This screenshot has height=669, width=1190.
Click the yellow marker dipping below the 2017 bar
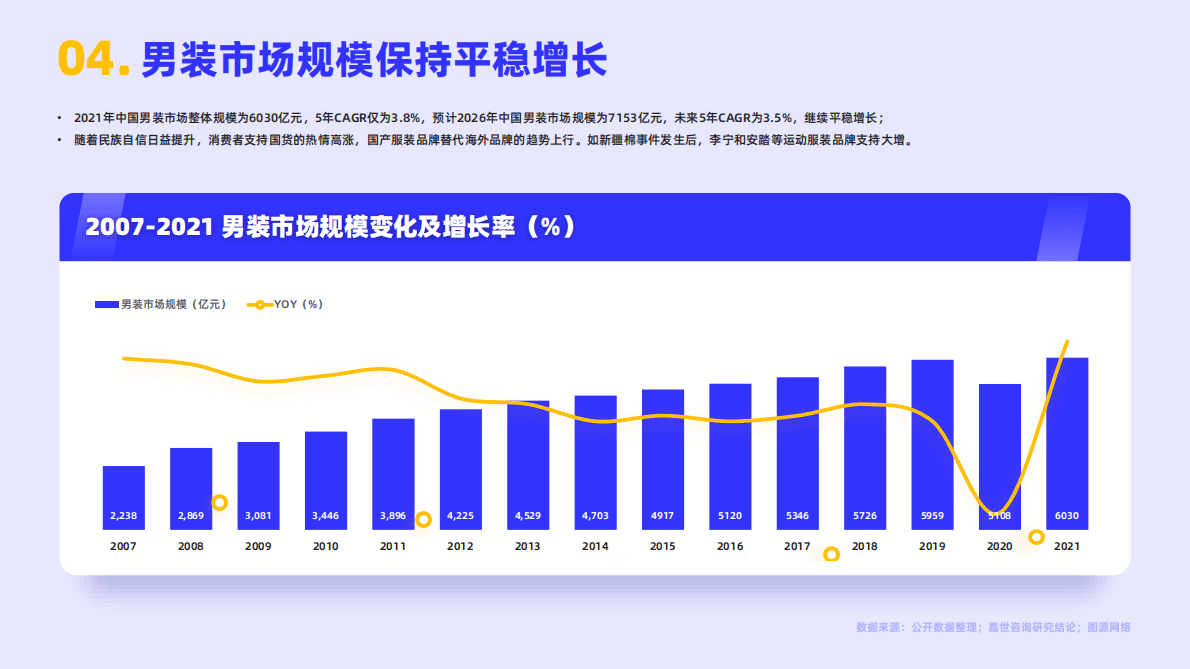831,553
